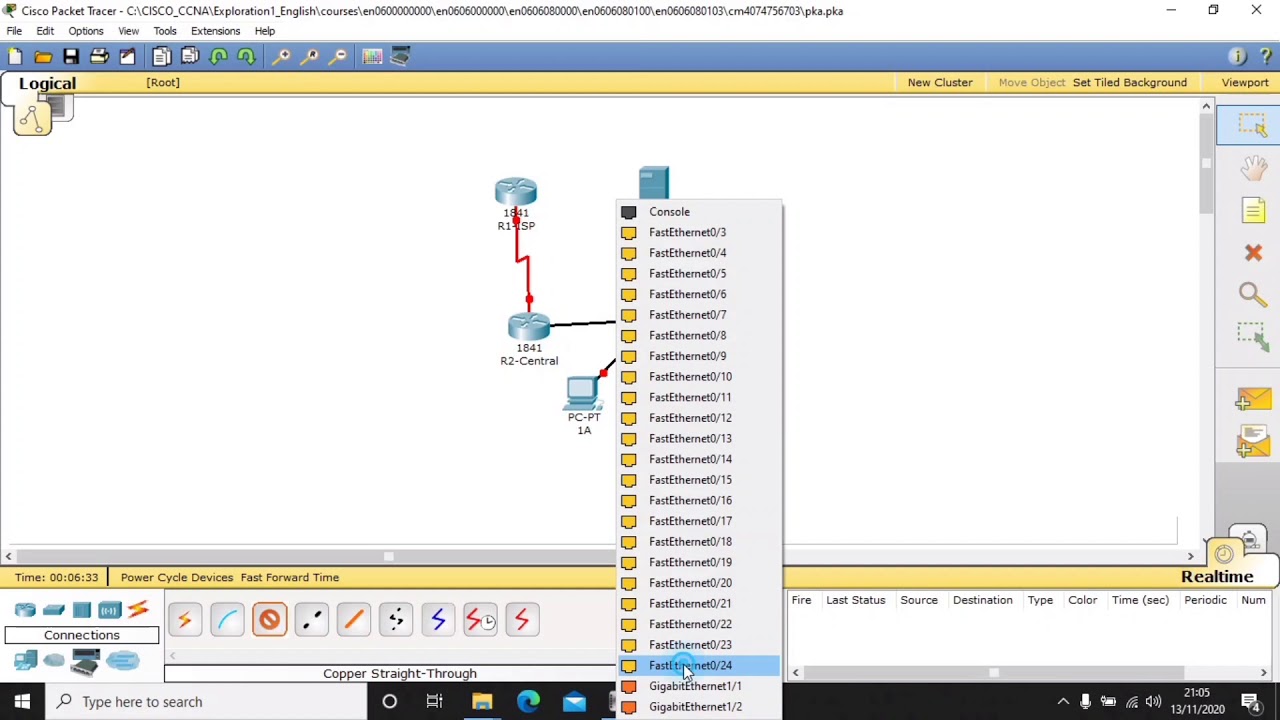Select Routers device category

click(x=25, y=610)
